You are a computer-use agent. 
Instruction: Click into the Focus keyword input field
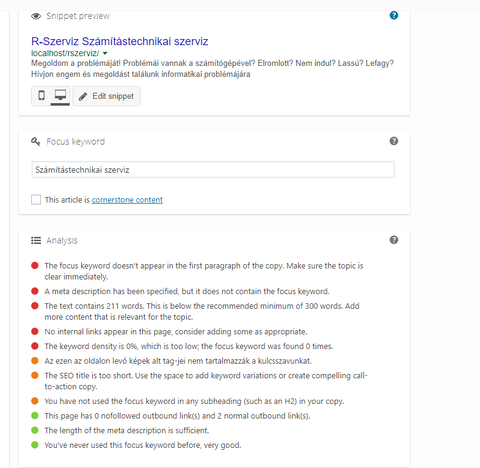click(213, 170)
